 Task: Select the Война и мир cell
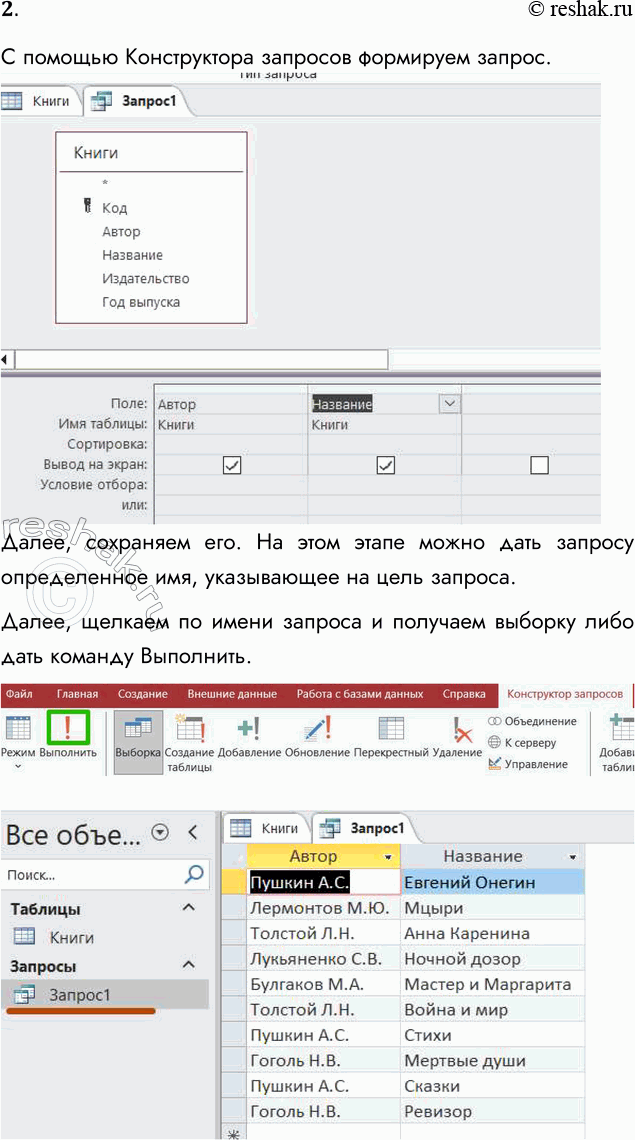(x=492, y=1010)
